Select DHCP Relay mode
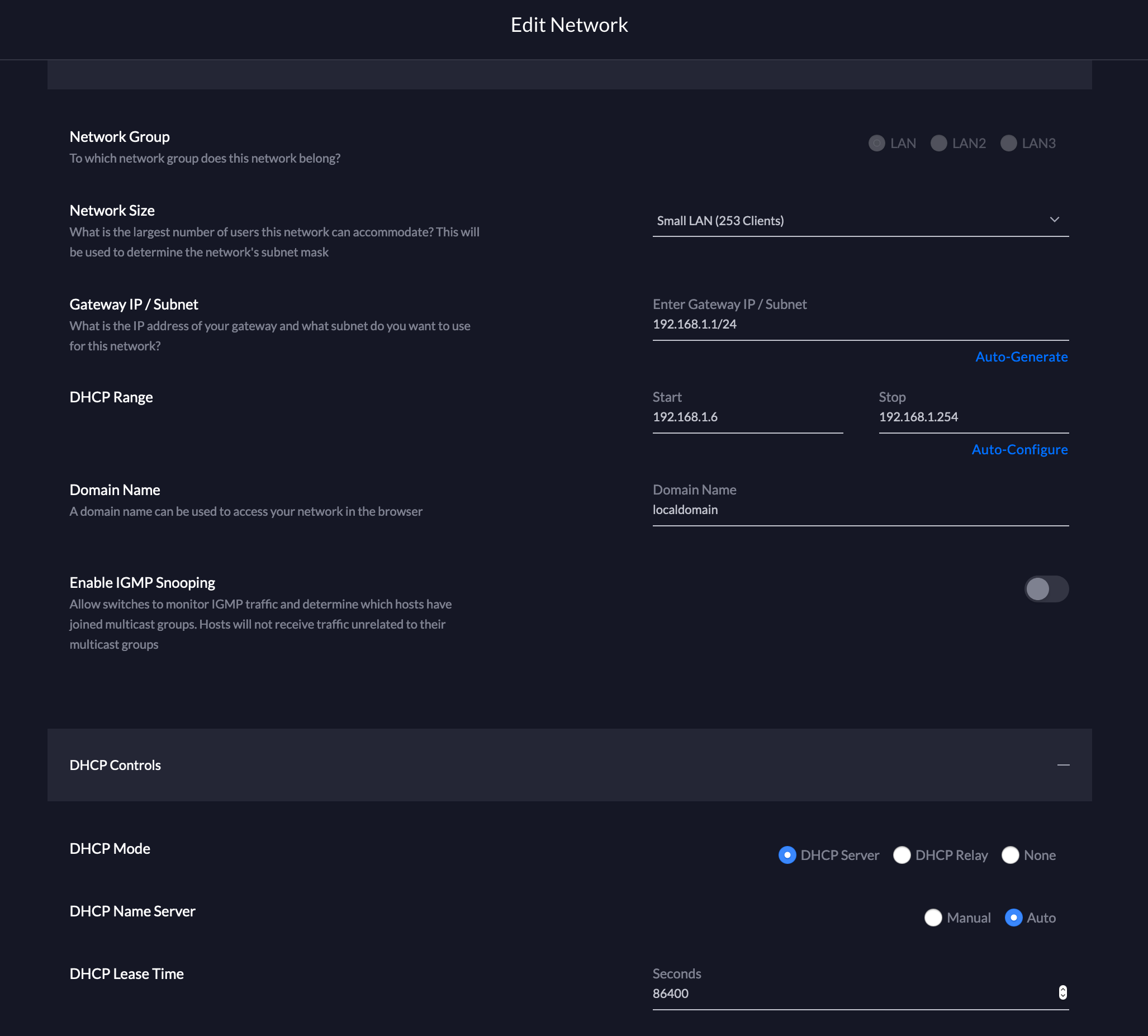Screen dimensions: 1148x1036 coord(902,855)
